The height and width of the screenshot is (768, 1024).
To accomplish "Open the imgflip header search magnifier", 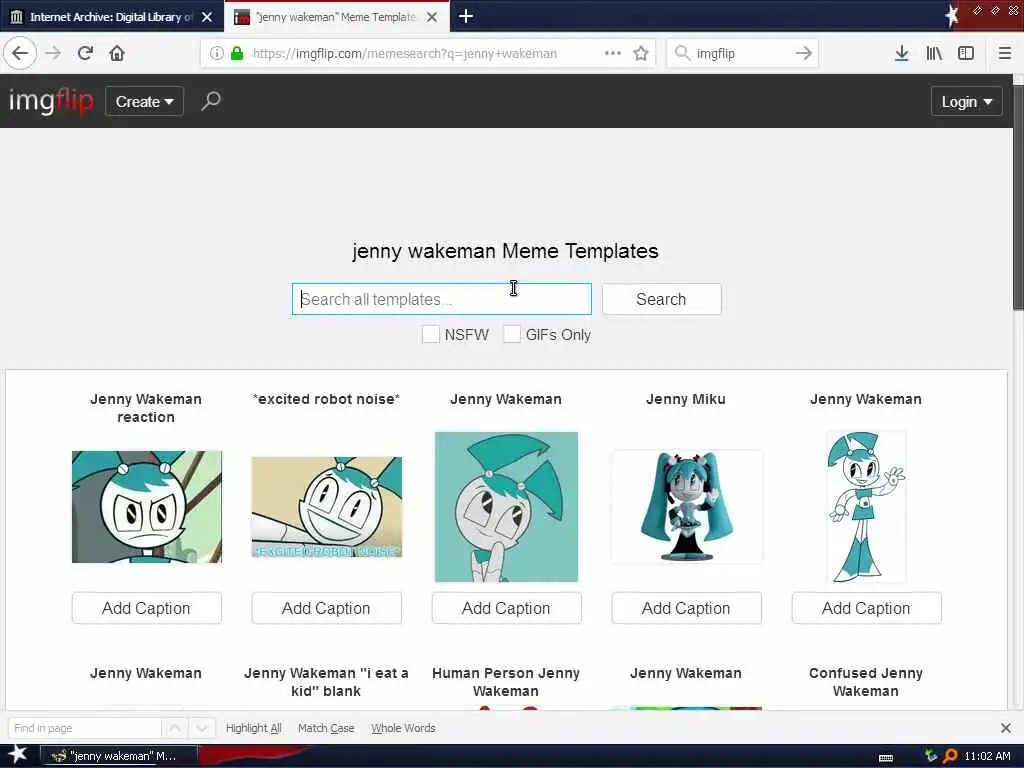I will point(210,101).
